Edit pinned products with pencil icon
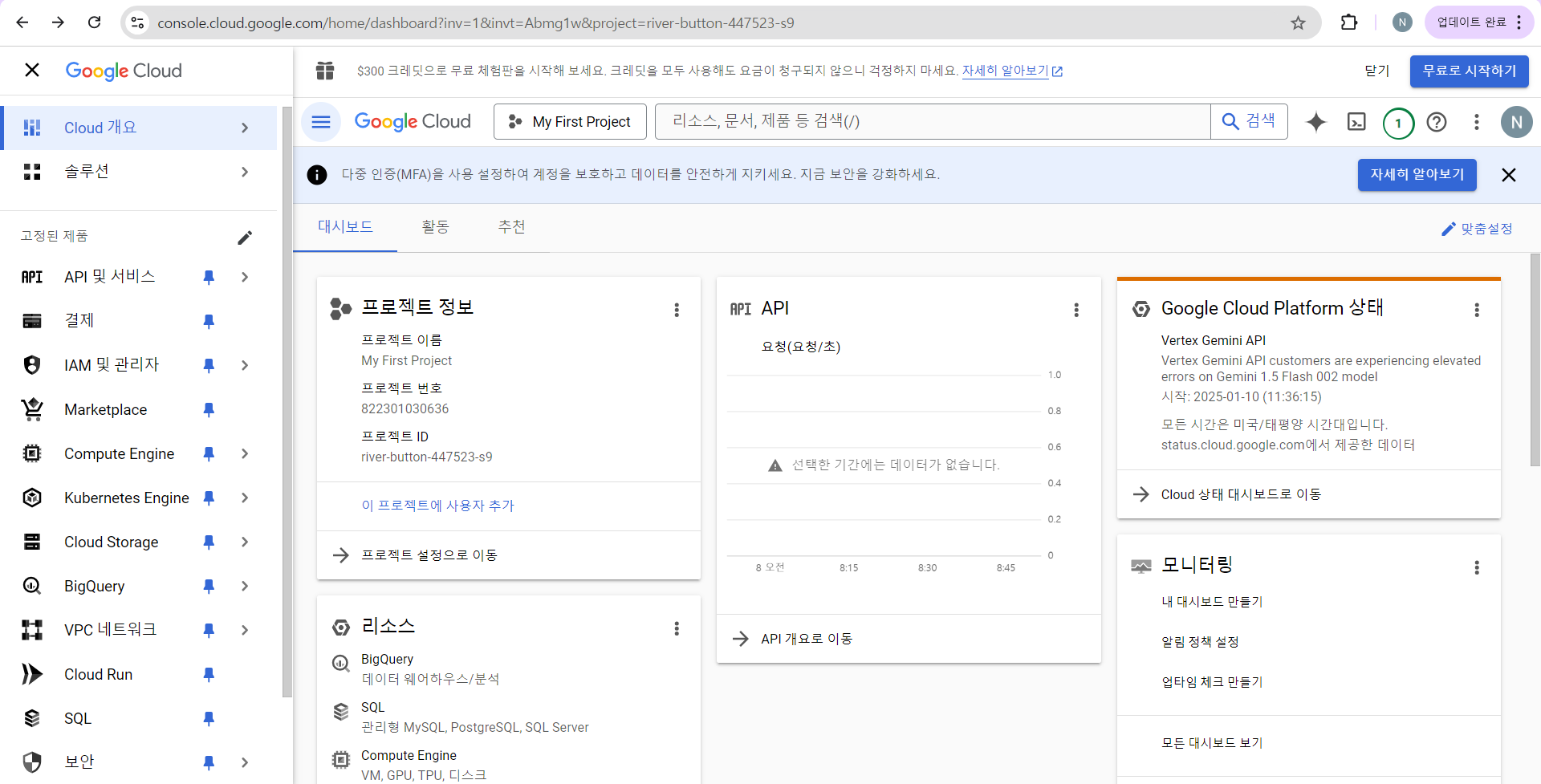Image resolution: width=1541 pixels, height=784 pixels. [245, 237]
